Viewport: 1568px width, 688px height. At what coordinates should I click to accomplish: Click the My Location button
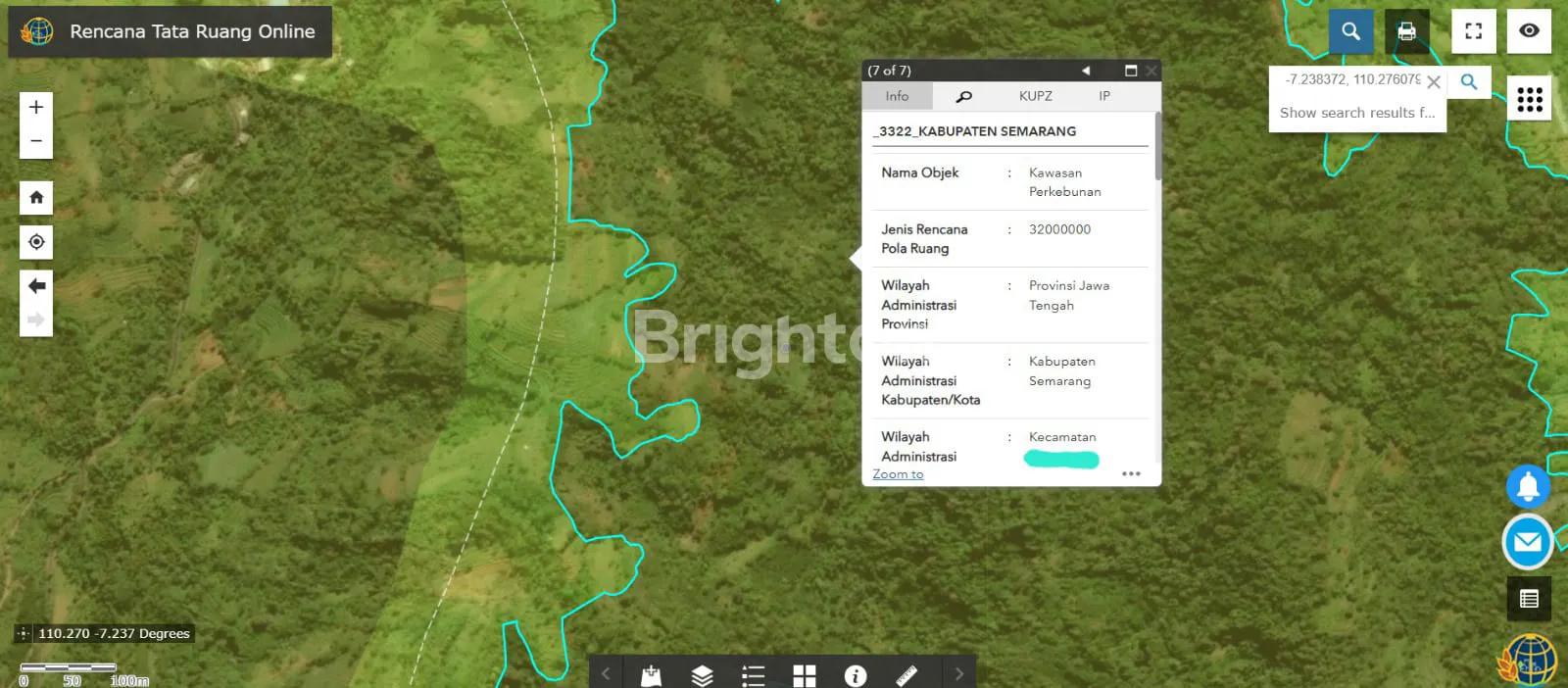click(x=36, y=242)
